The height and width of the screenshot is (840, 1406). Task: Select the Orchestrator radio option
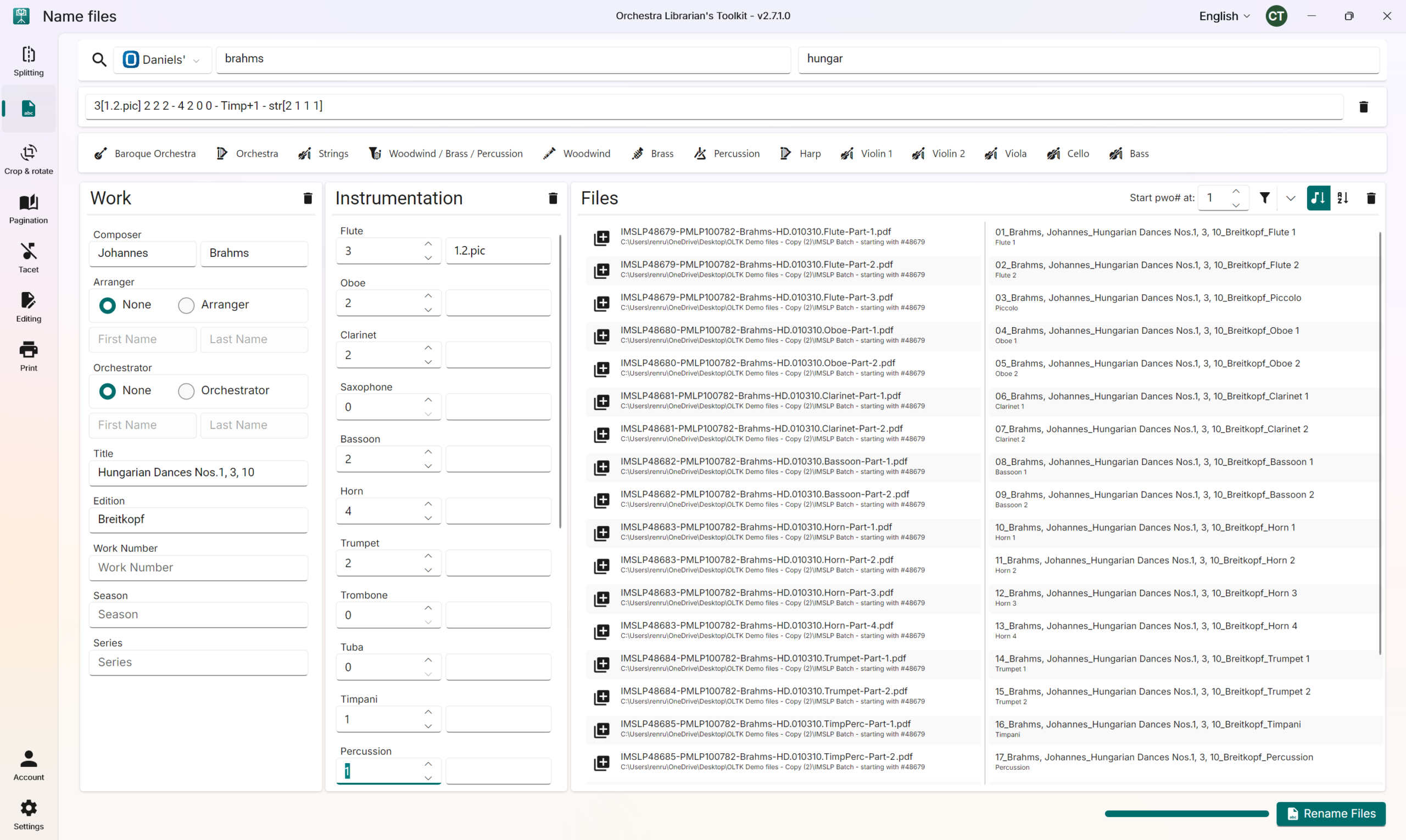click(x=186, y=390)
